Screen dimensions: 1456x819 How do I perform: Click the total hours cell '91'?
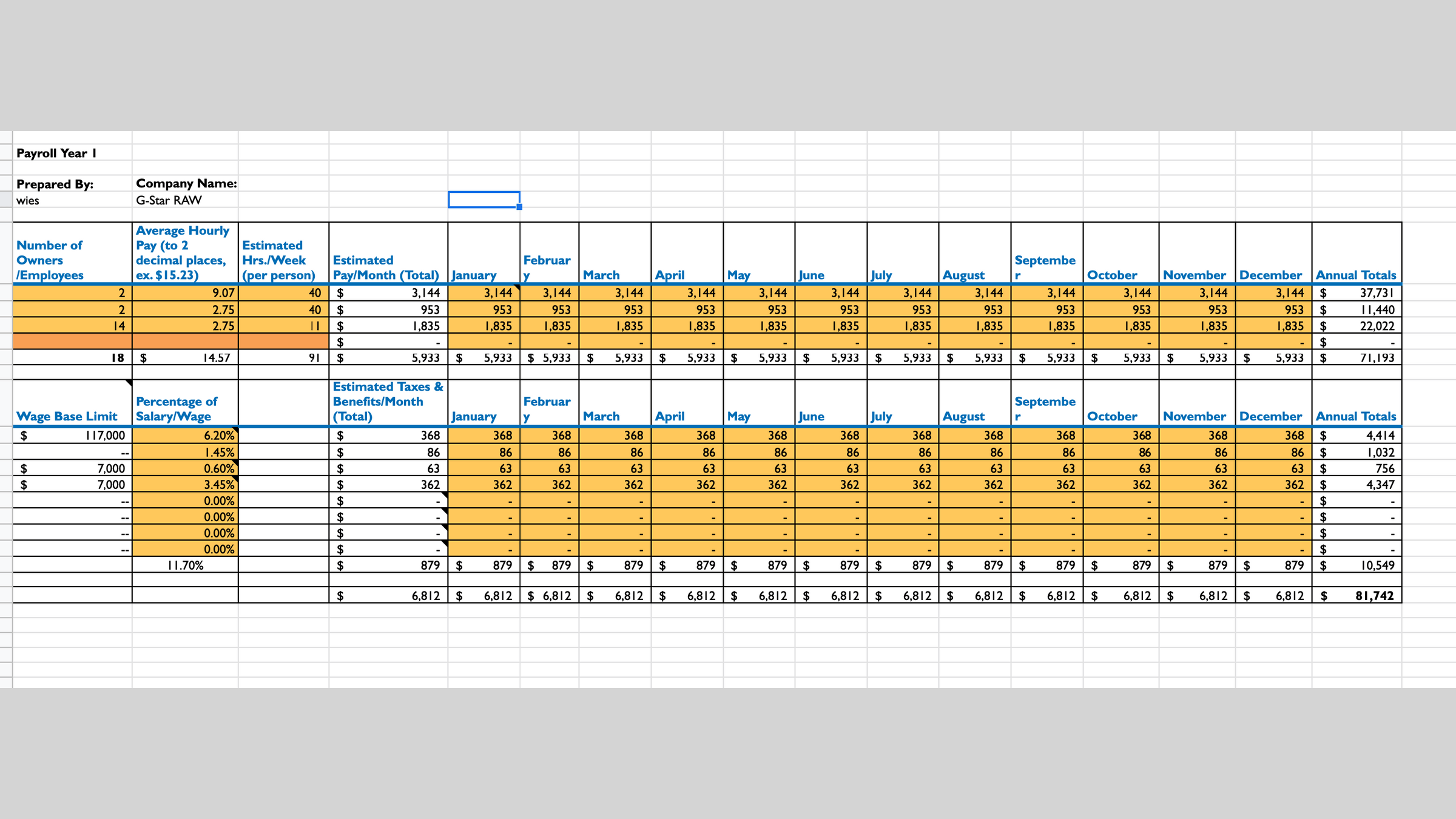click(x=283, y=357)
